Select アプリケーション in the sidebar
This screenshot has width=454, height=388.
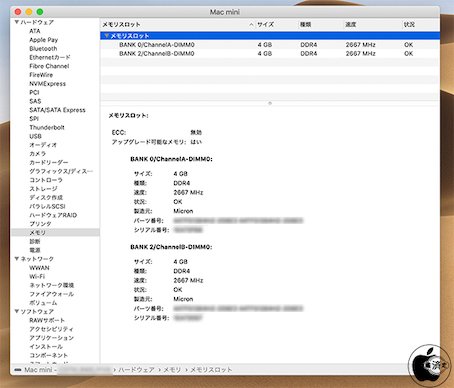tap(52, 338)
